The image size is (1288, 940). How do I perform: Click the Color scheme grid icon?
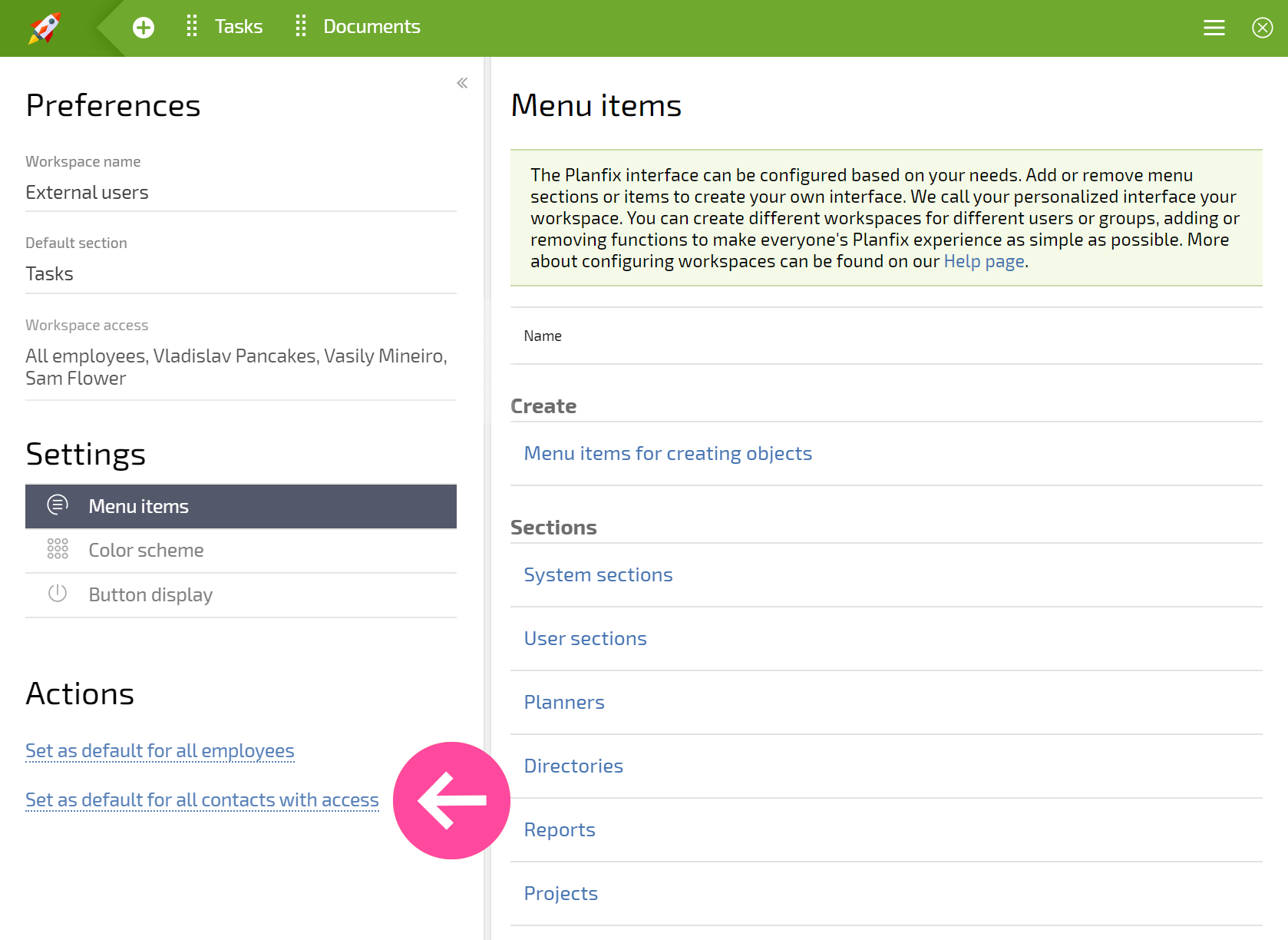coord(58,548)
